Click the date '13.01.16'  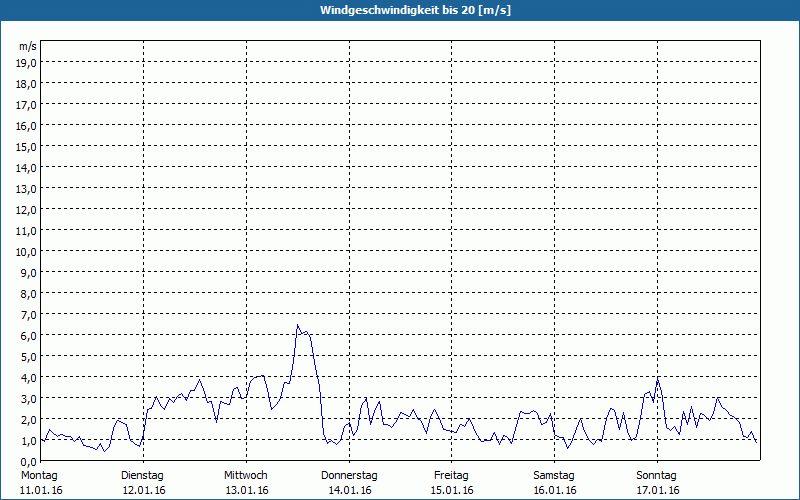pos(247,491)
